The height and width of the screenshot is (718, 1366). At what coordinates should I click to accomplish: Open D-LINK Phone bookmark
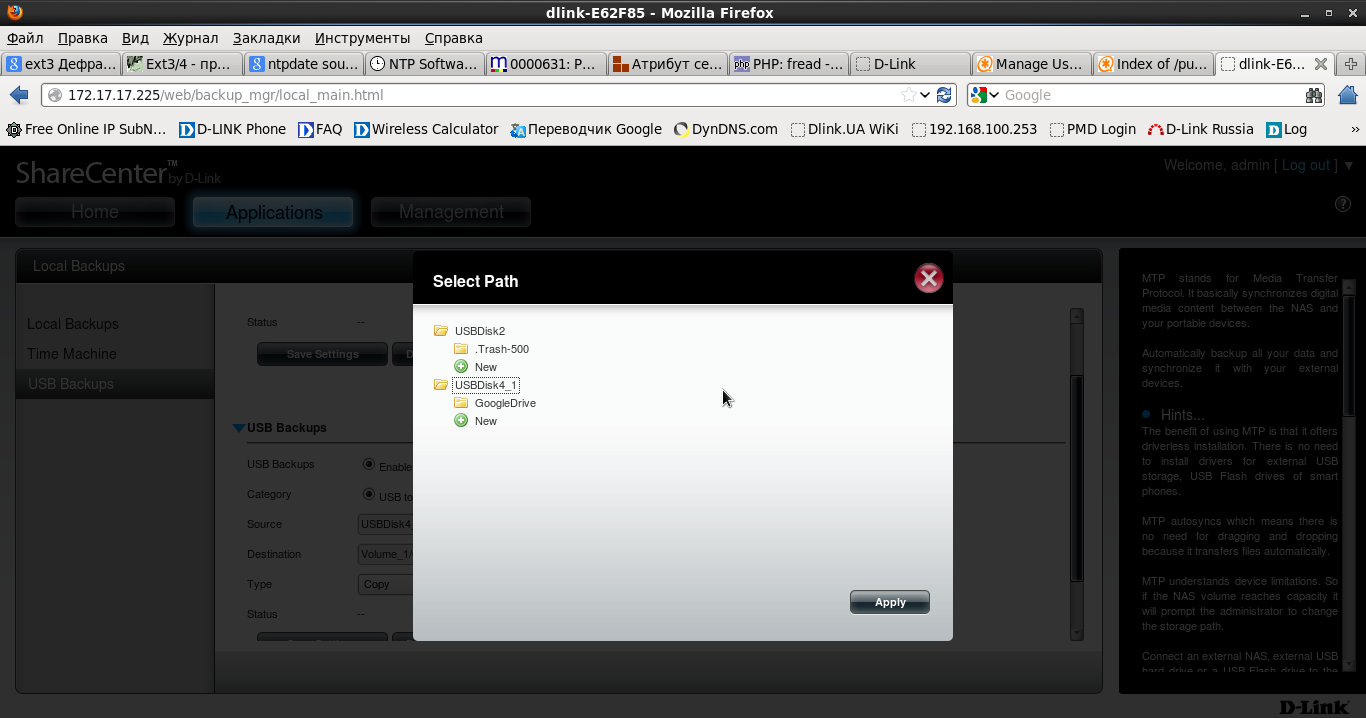(x=232, y=129)
